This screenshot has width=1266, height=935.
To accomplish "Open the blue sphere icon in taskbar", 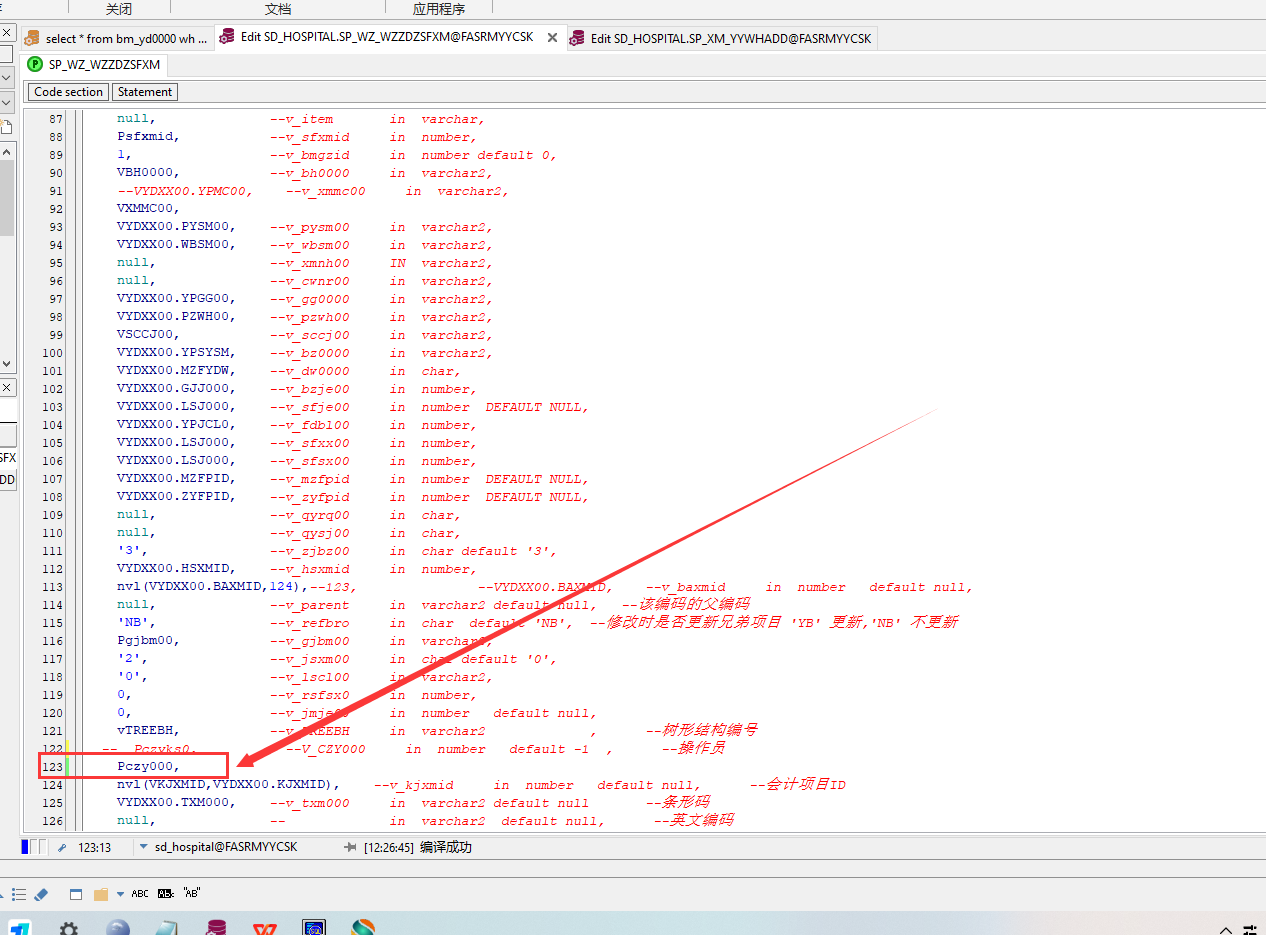I will [118, 928].
